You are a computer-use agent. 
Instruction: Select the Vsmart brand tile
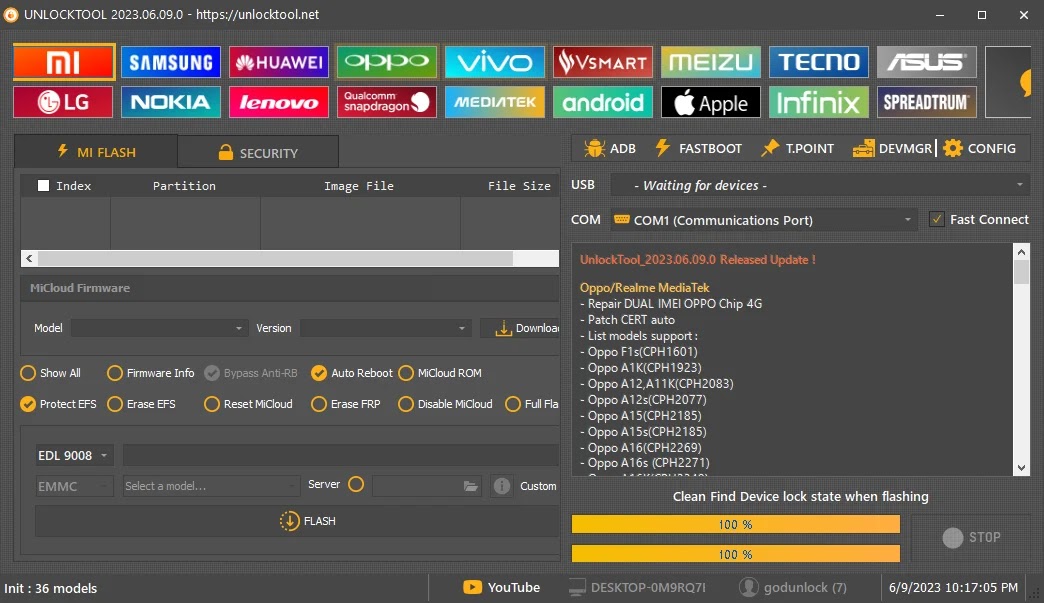(603, 63)
